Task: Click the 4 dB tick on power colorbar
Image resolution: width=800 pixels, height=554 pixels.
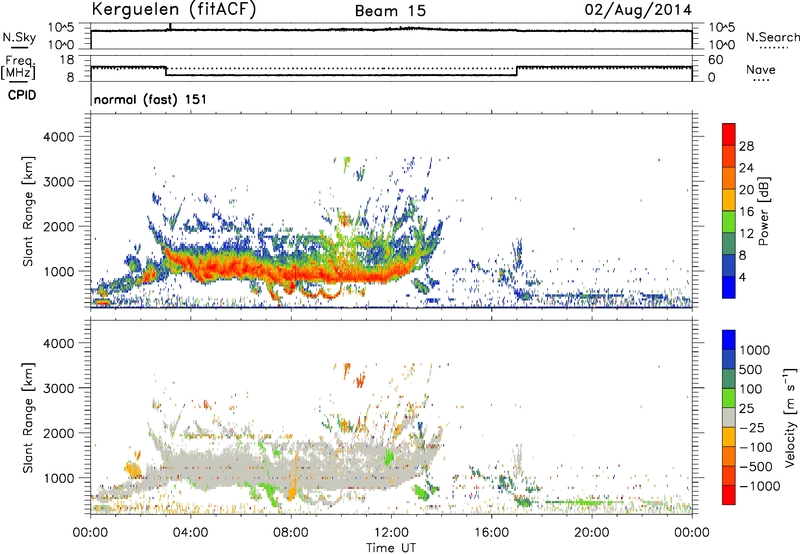Action: point(742,278)
